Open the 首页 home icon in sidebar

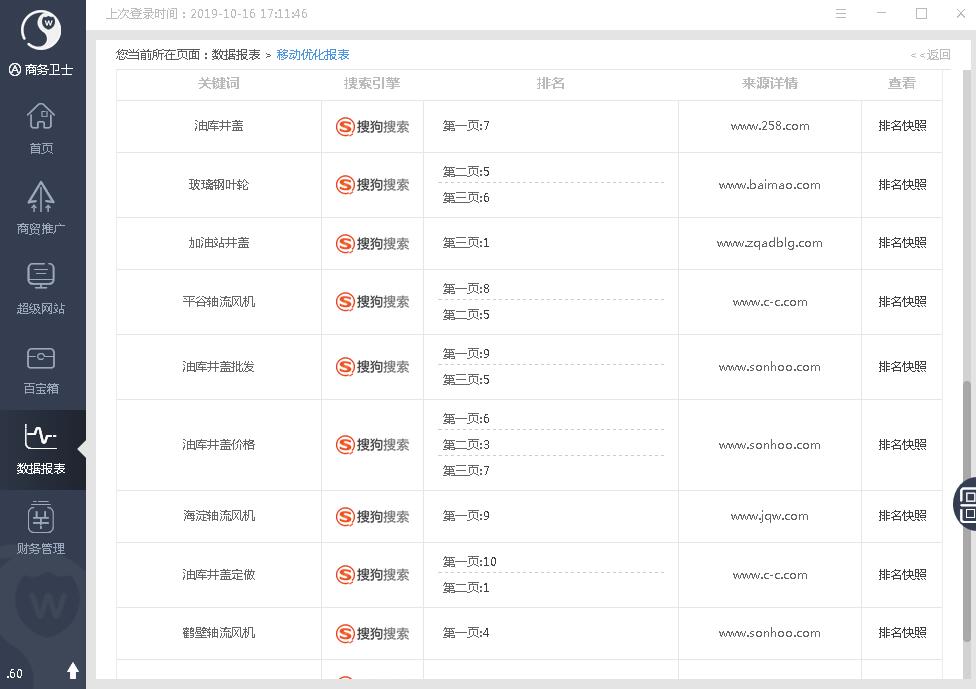41,127
